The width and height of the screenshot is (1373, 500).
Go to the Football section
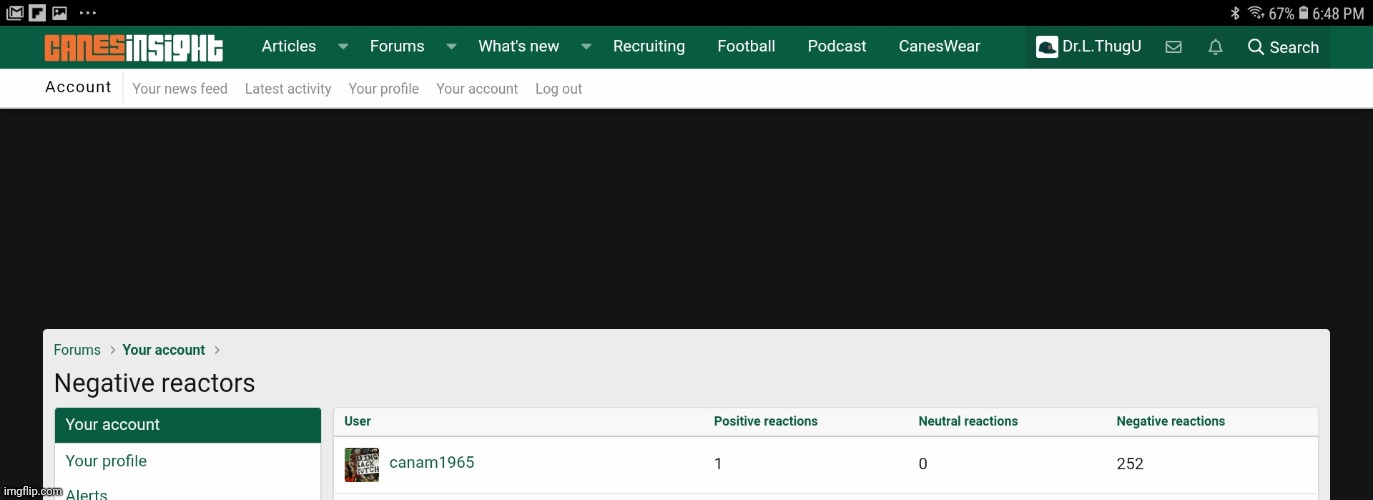(x=746, y=47)
